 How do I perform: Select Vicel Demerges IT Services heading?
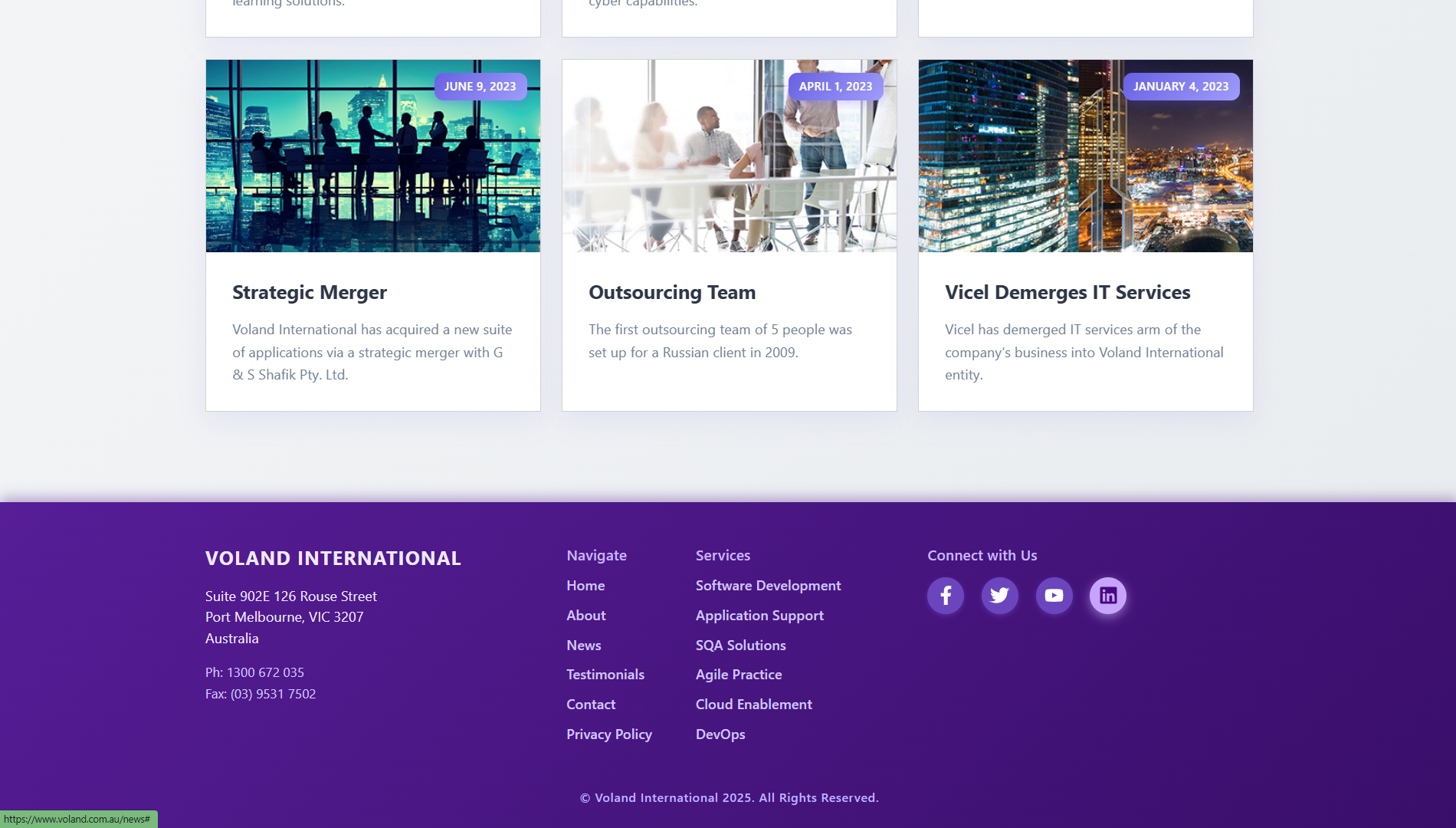point(1067,293)
